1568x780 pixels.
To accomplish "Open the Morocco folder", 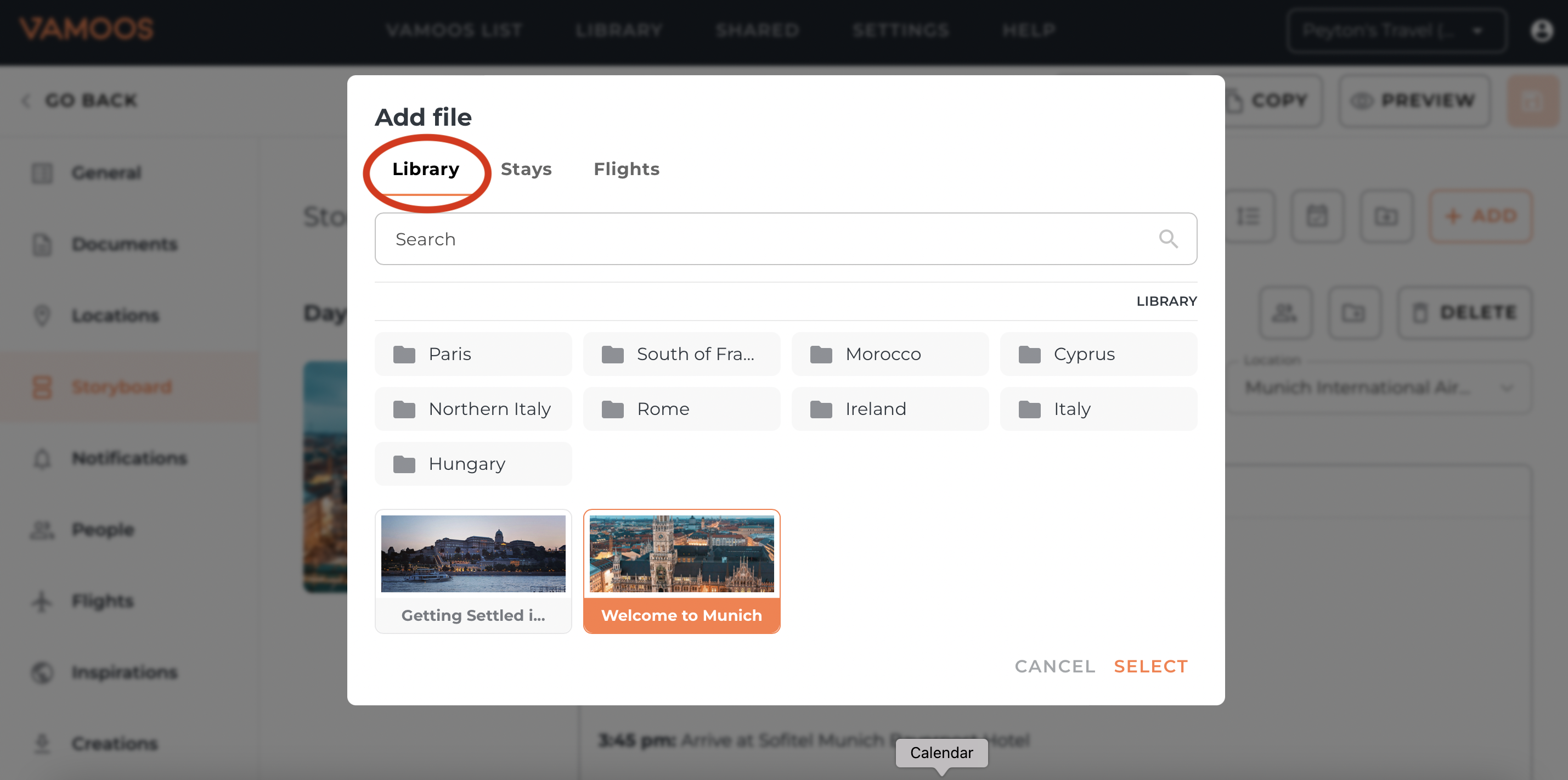I will pyautogui.click(x=889, y=353).
